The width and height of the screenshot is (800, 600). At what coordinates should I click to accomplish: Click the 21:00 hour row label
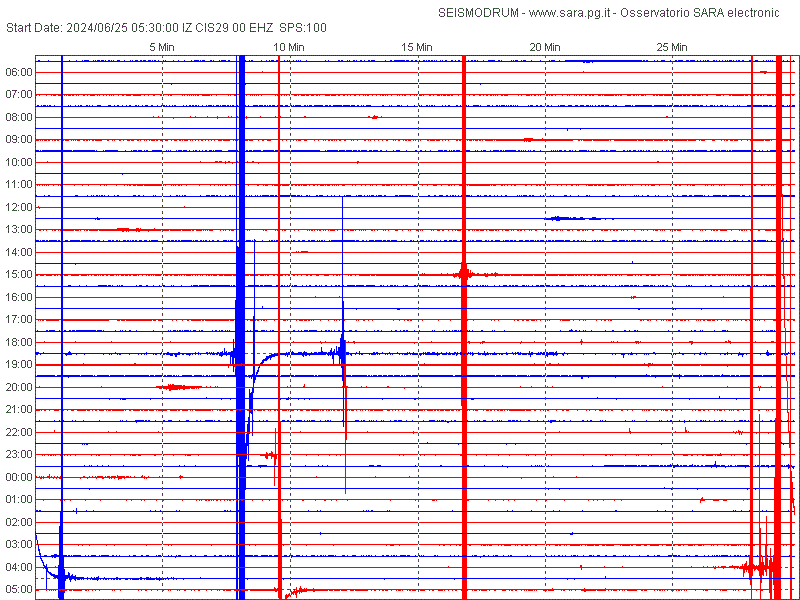[x=19, y=410]
